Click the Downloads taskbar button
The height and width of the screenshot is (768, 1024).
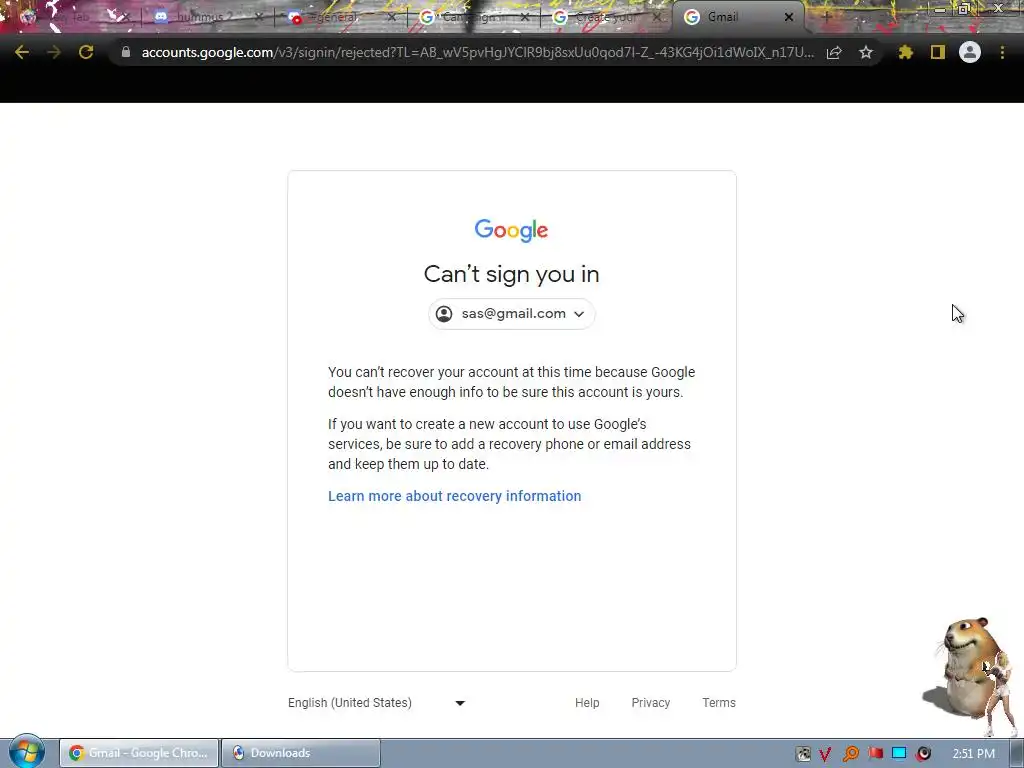[301, 753]
